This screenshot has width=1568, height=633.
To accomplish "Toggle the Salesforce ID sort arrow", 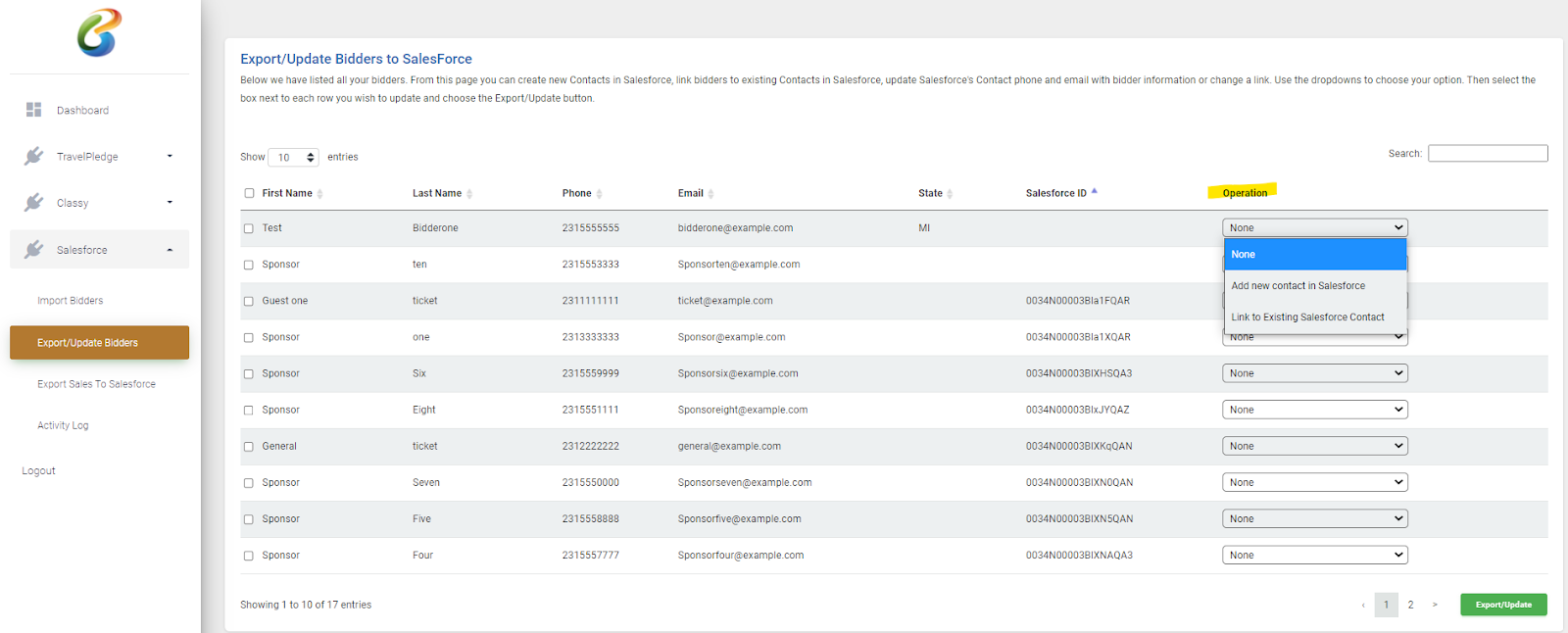I will pyautogui.click(x=1094, y=192).
